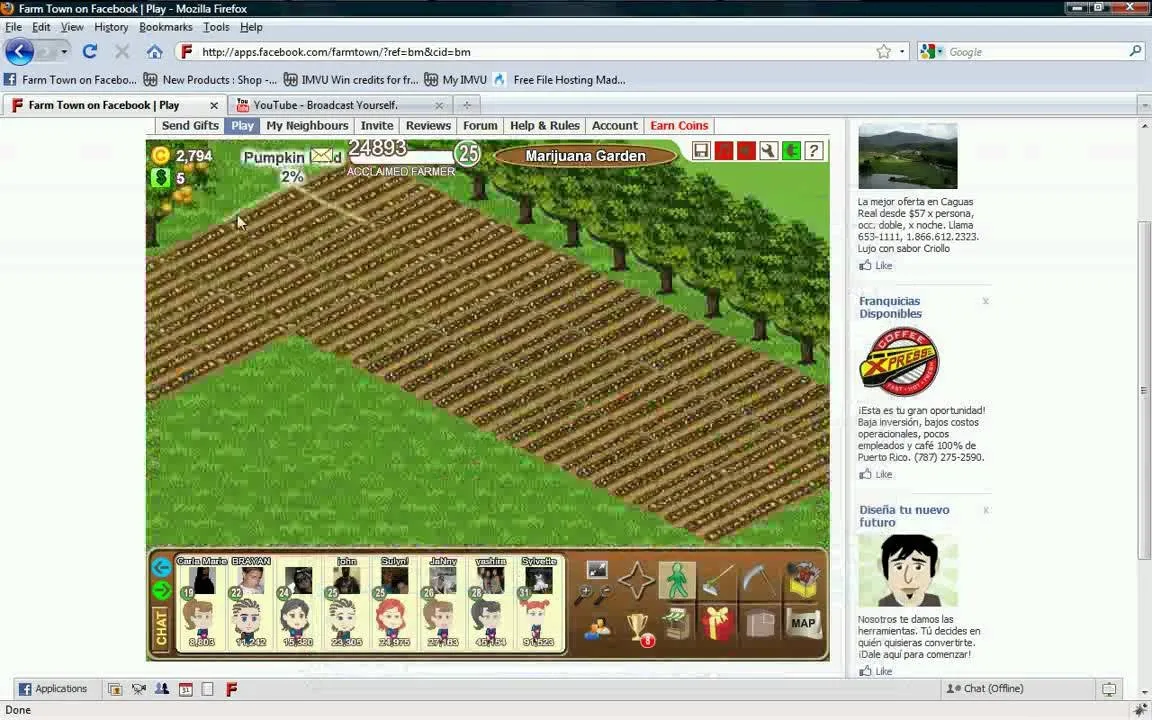
Task: Focus the Google search field
Action: [1036, 51]
